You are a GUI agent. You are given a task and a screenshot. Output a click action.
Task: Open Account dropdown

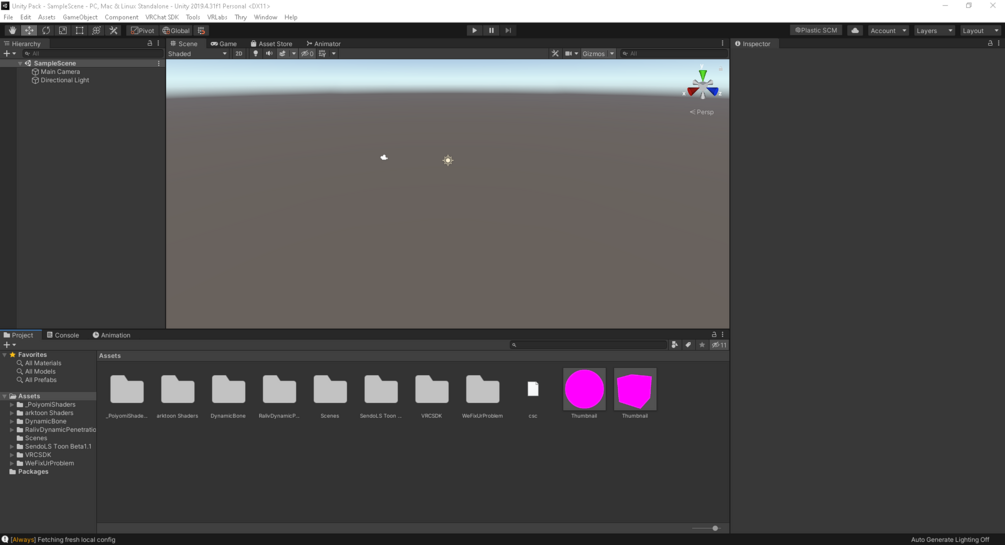tap(888, 30)
